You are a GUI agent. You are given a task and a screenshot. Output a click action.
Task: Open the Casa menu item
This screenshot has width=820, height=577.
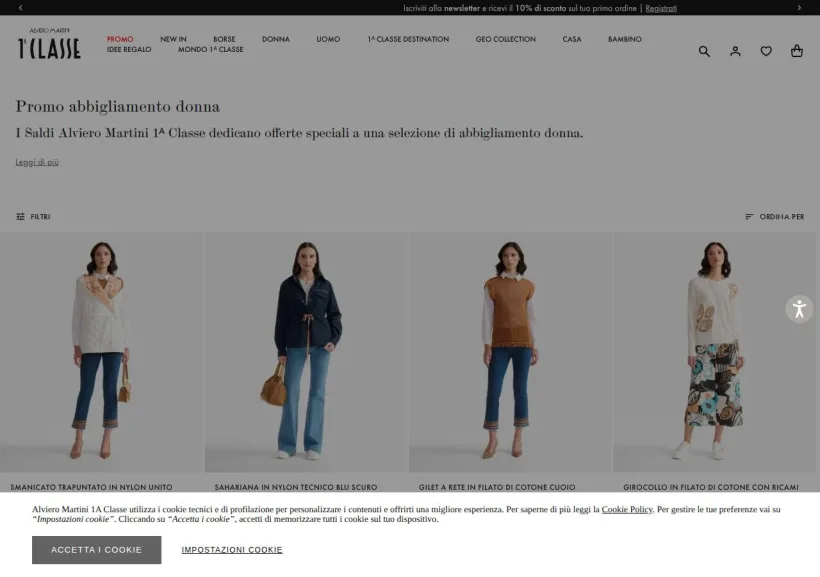(x=572, y=39)
